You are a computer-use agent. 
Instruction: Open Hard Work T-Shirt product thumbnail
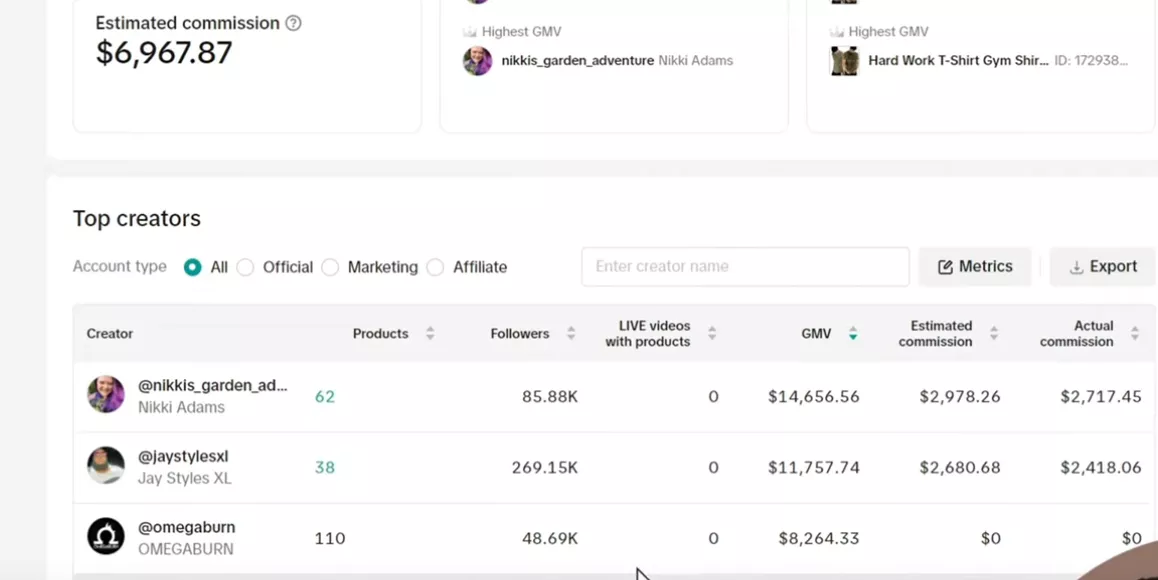[844, 61]
